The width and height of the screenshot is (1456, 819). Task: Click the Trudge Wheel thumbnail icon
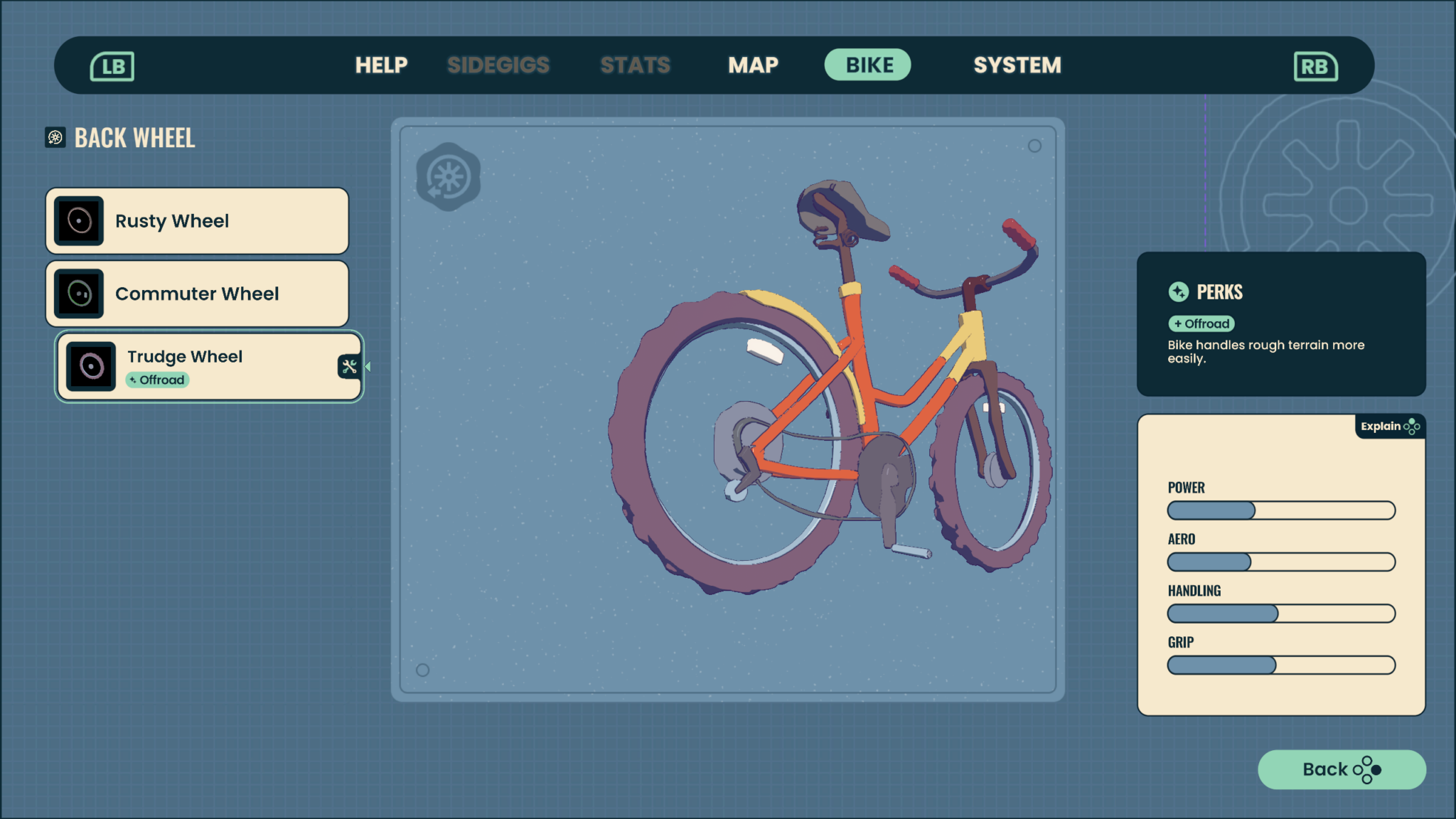point(91,367)
